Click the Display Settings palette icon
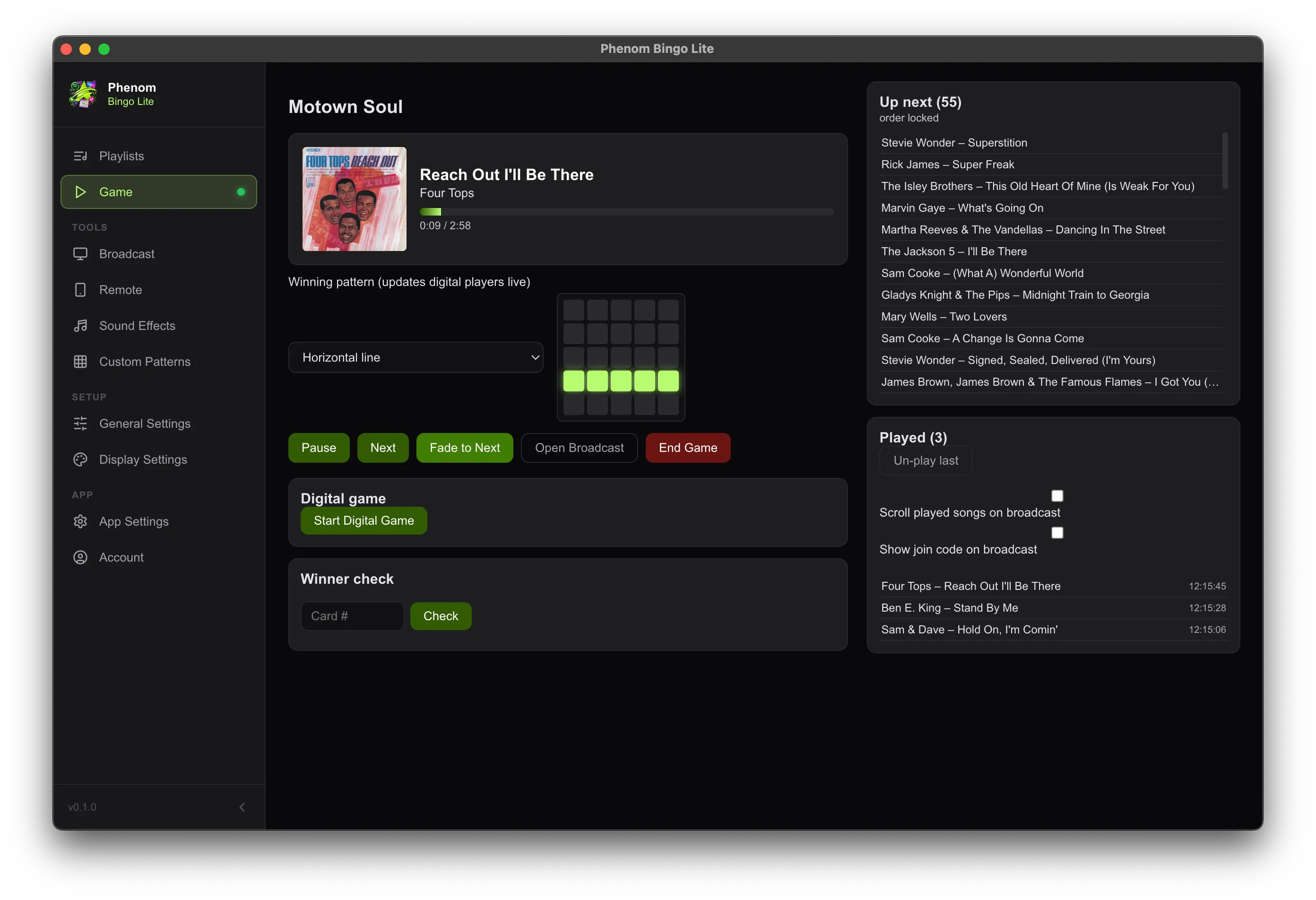 tap(80, 459)
